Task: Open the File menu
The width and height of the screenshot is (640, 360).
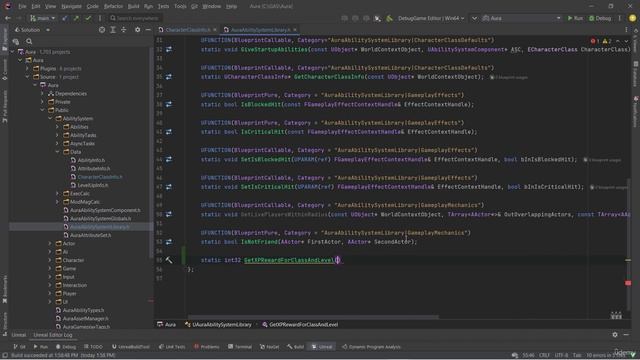Action: (x=22, y=6)
